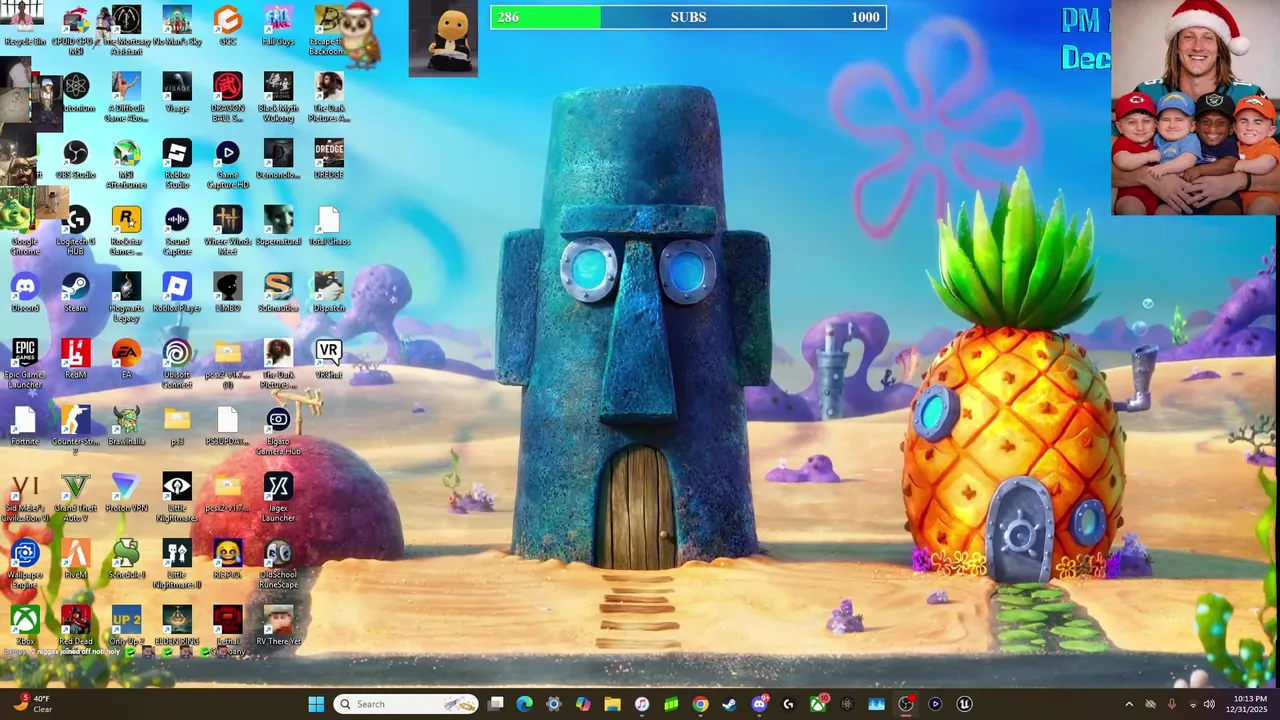
Task: Open Discord from the taskbar
Action: click(759, 704)
